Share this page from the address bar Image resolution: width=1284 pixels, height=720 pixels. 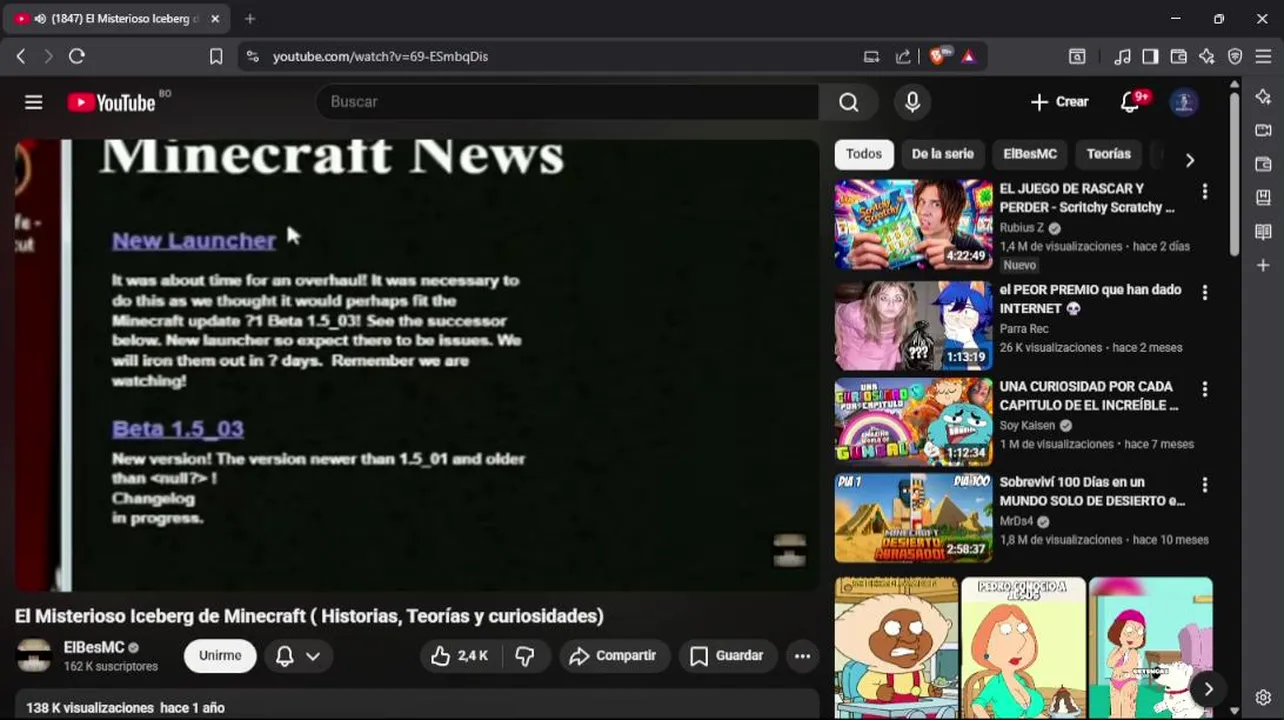(903, 57)
